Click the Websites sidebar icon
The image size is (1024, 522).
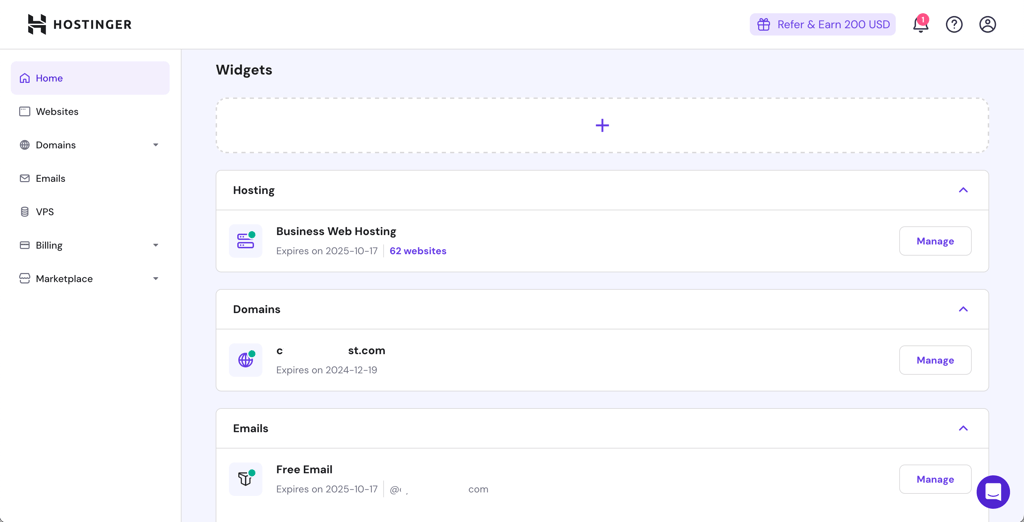pos(25,112)
